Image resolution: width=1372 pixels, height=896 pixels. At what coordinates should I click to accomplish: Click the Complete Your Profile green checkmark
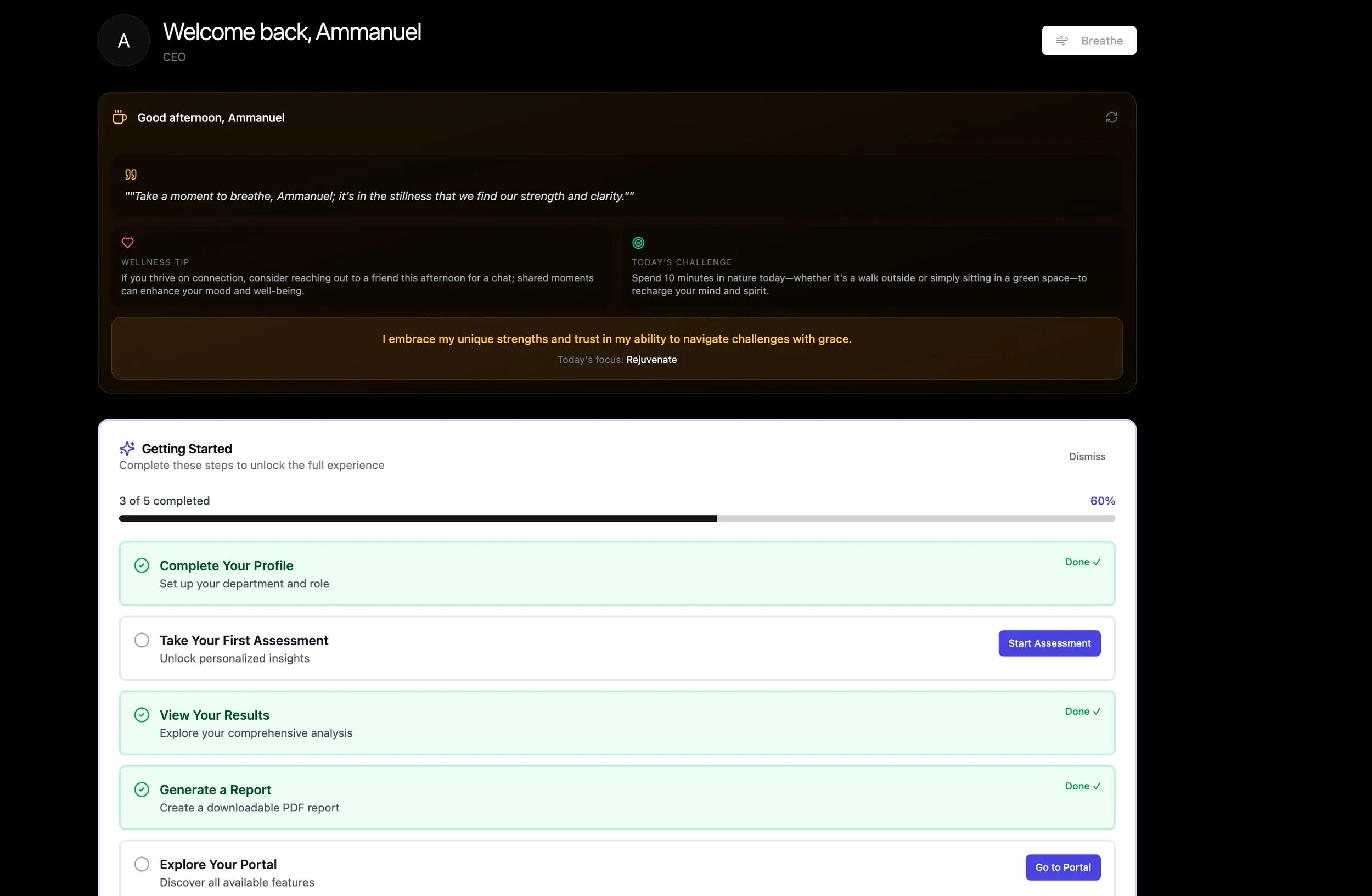[x=141, y=565]
